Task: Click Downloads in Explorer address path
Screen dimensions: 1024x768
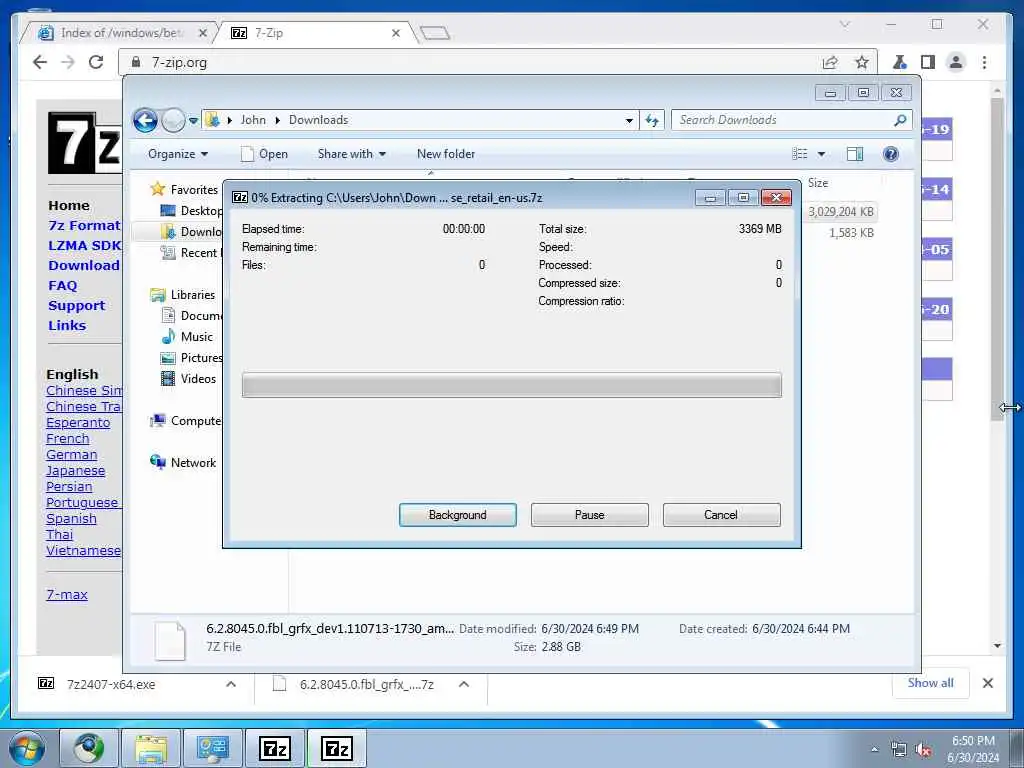Action: [318, 120]
